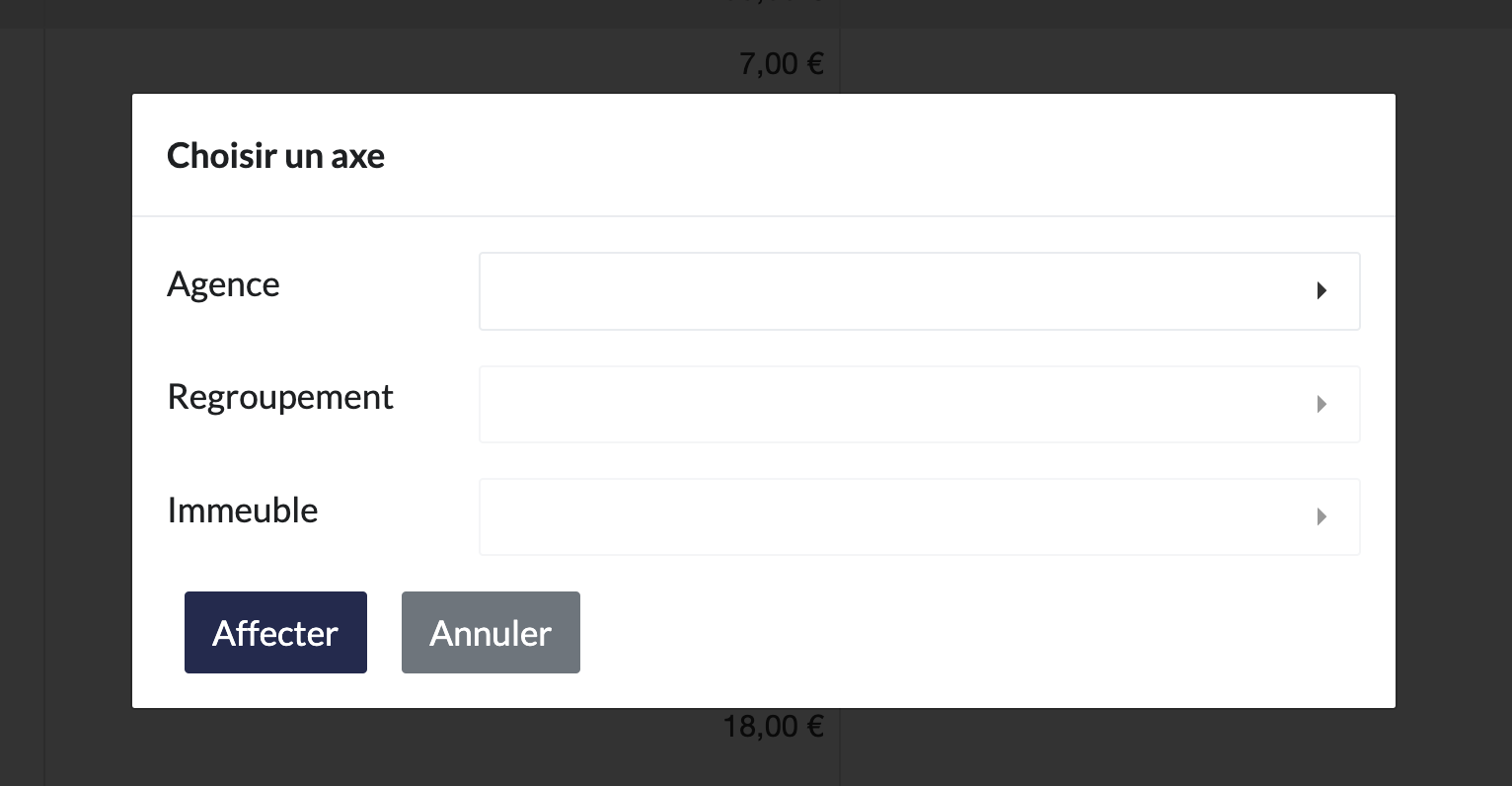This screenshot has height=786, width=1512.
Task: Click blank footer space right of Annuler
Action: tap(938, 633)
